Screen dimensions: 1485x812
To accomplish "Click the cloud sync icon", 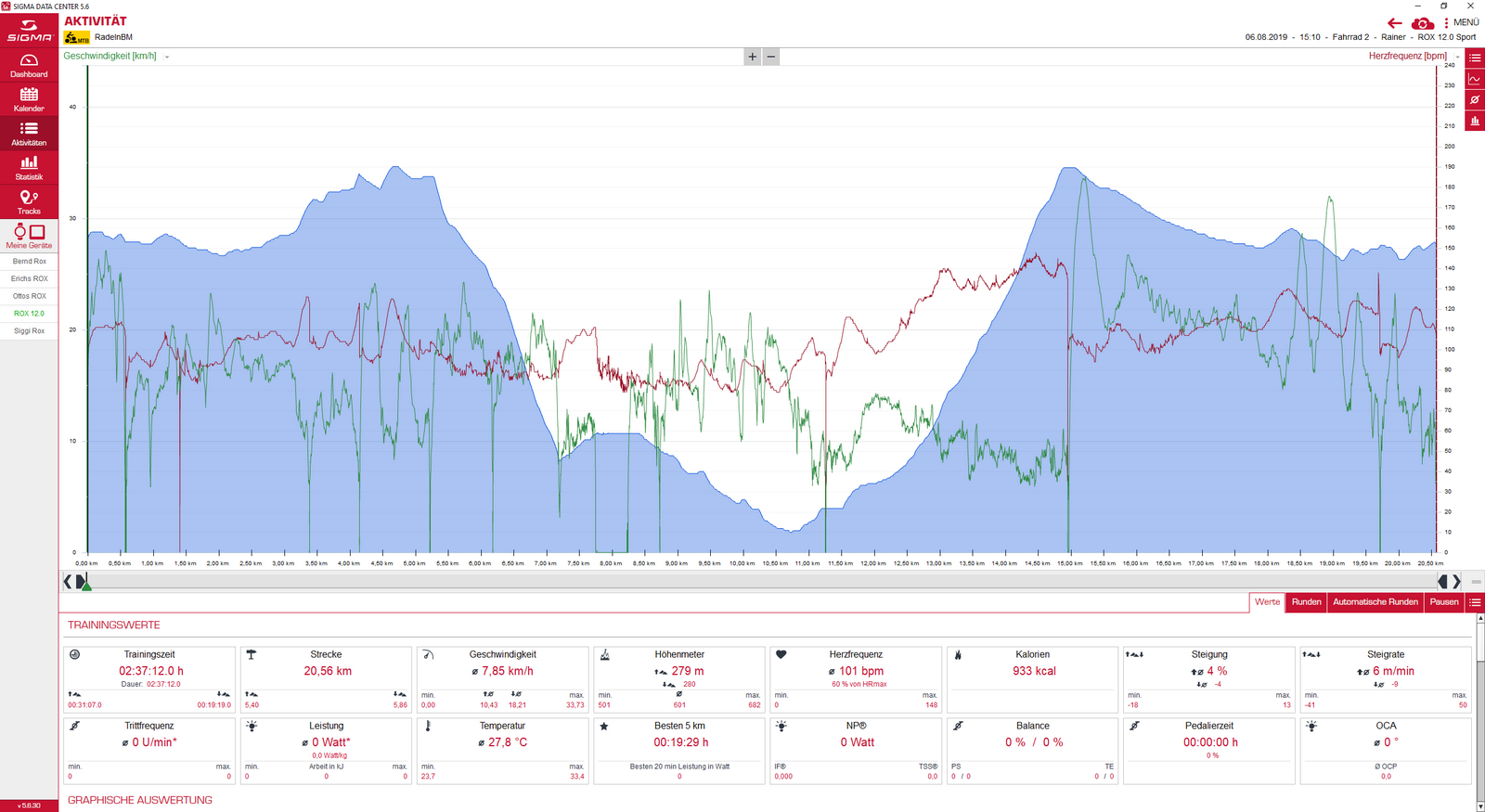I will pos(1422,23).
